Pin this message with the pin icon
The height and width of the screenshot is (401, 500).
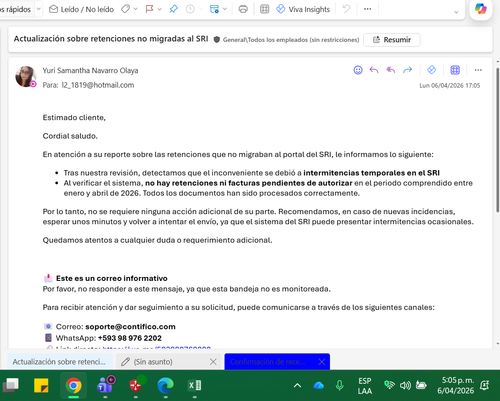pyautogui.click(x=174, y=9)
